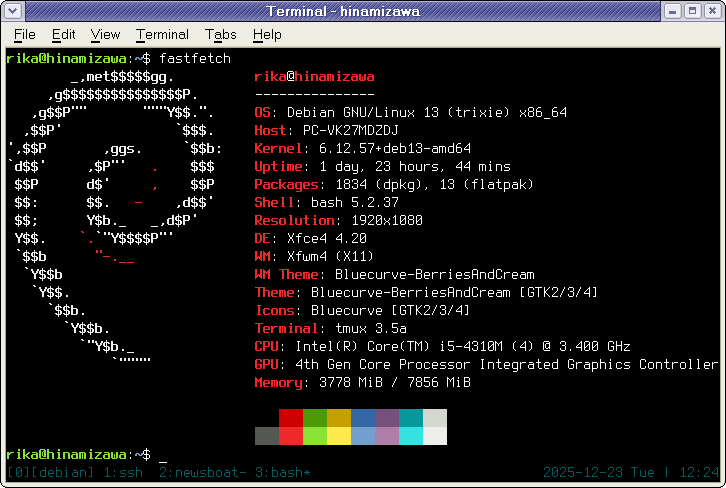Screen dimensions: 726x488
Task: Click the dark purple color block
Action: pos(387,418)
